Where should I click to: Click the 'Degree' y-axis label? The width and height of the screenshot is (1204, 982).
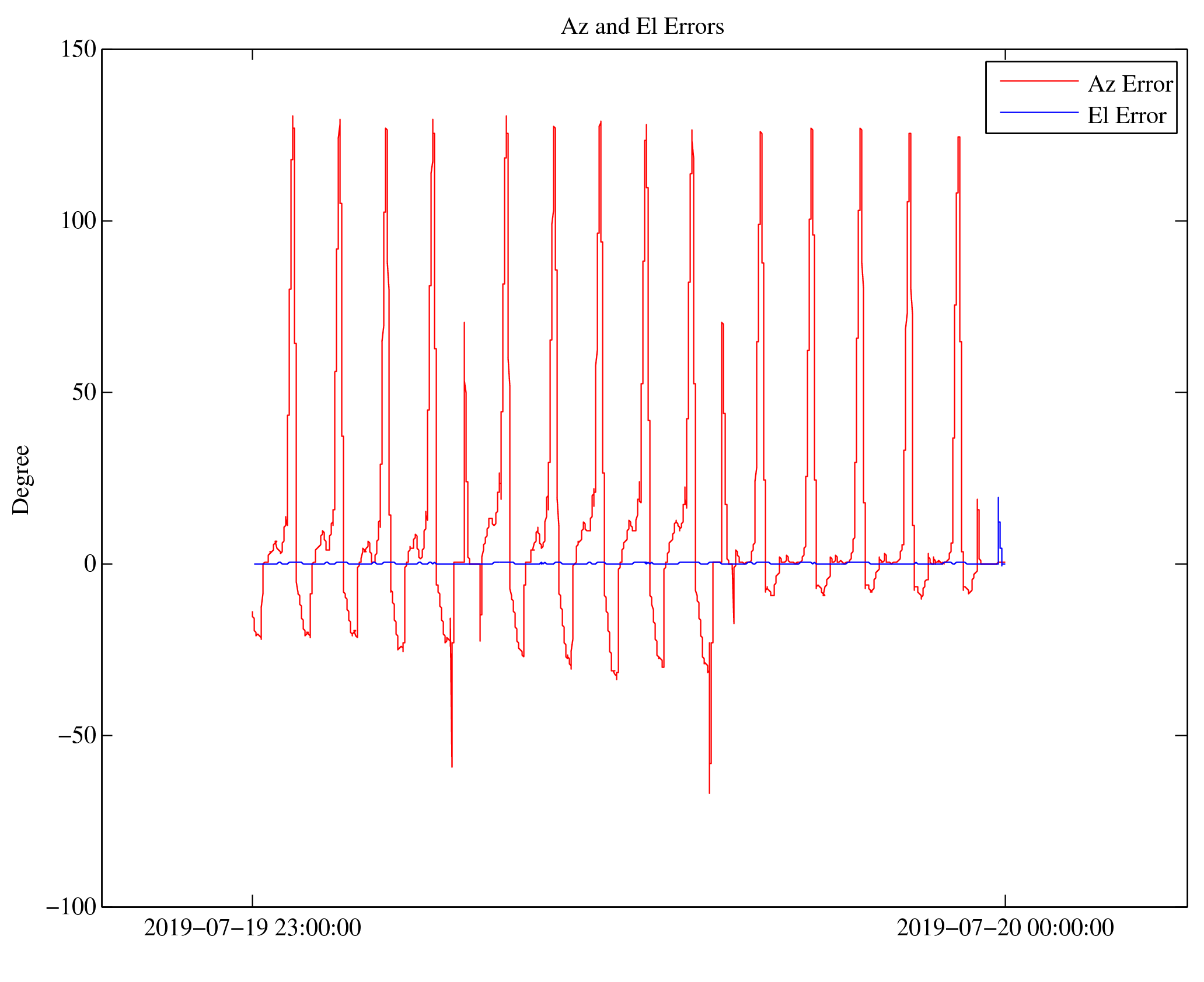coord(22,480)
